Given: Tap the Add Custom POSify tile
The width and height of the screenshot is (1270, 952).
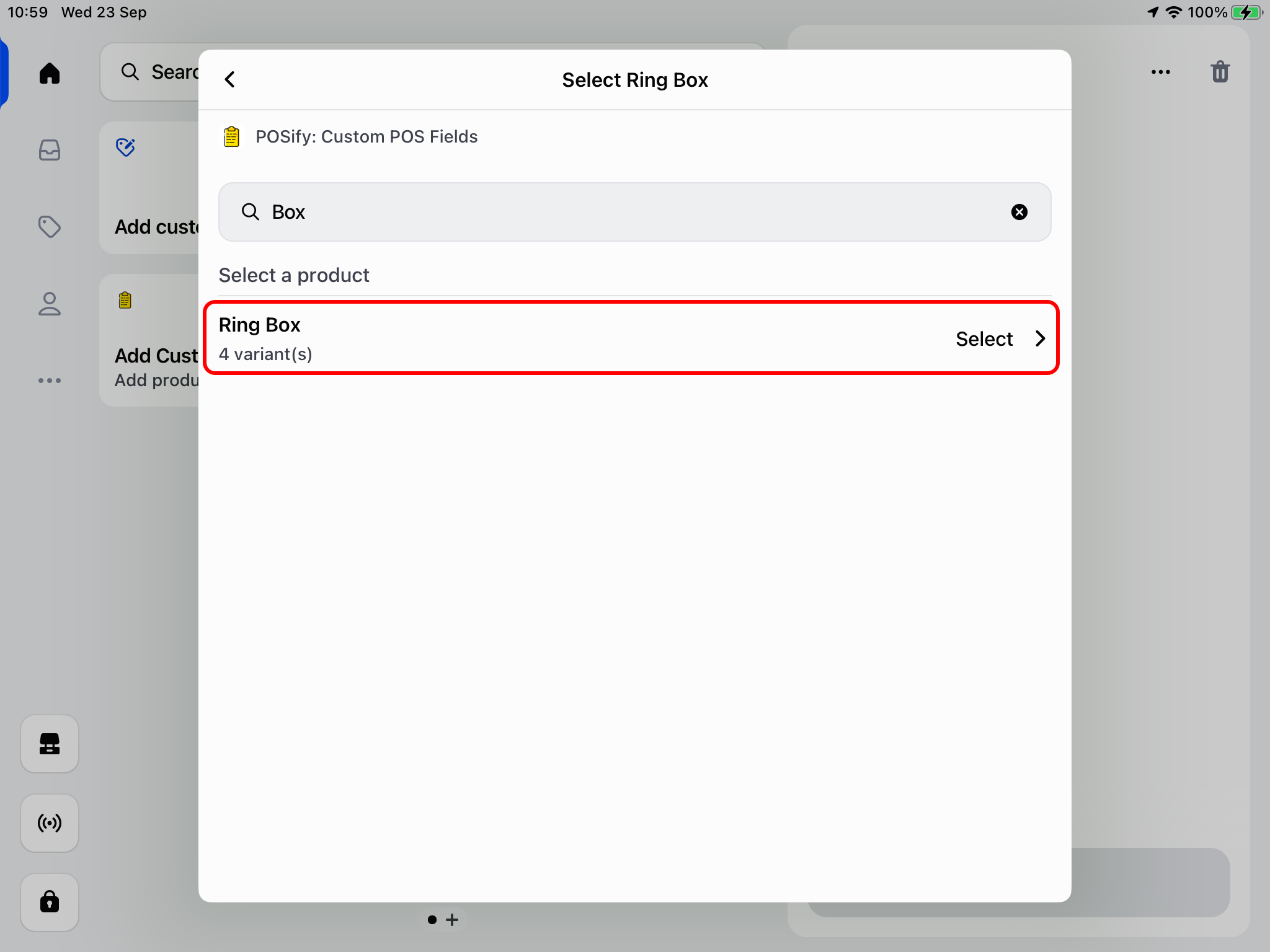Looking at the screenshot, I should [149, 340].
